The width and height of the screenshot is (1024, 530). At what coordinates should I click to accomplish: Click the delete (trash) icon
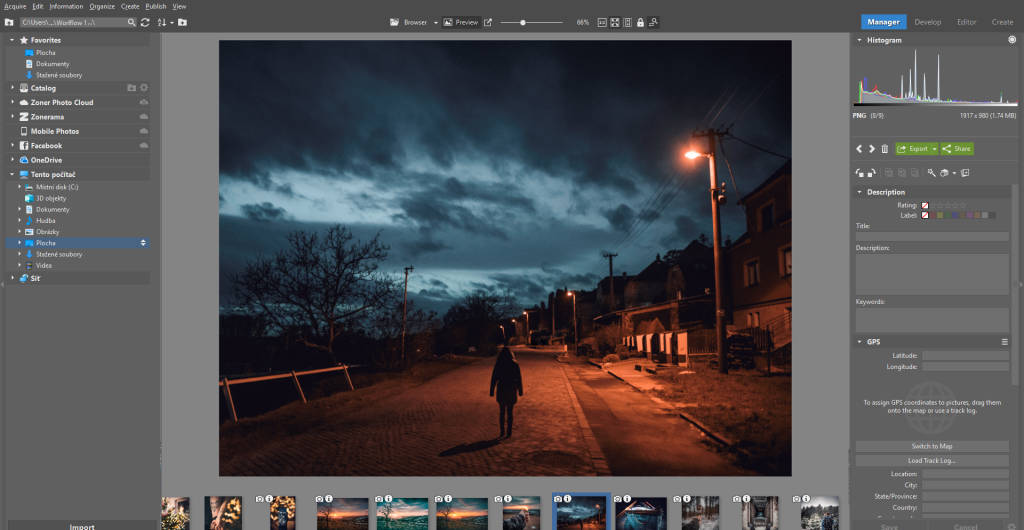[x=884, y=149]
